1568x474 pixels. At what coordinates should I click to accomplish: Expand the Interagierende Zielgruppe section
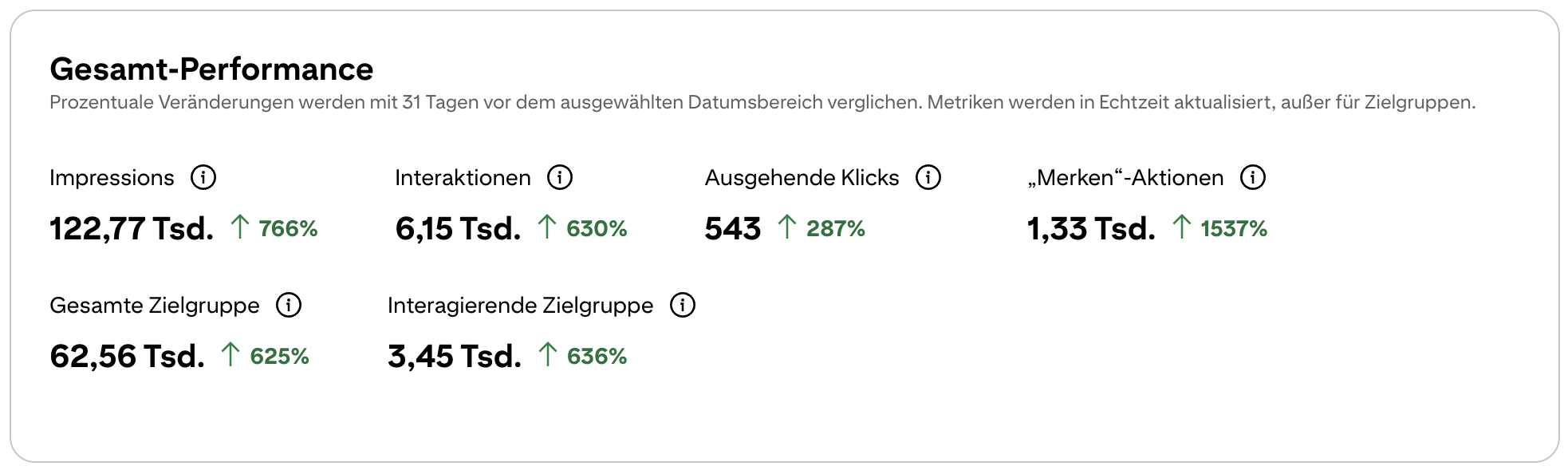519,304
